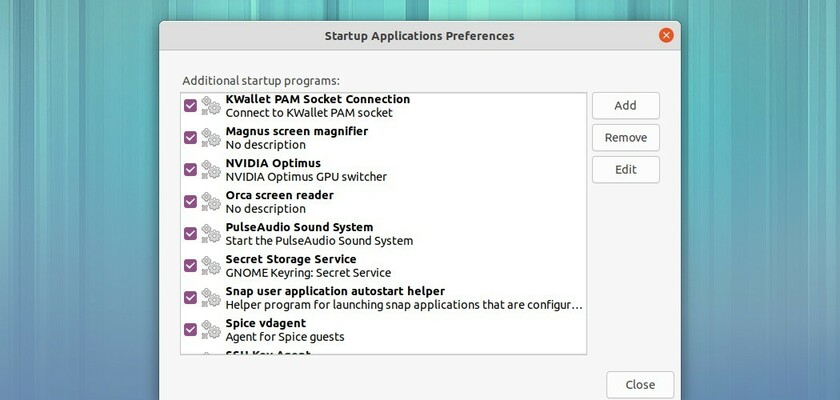
Task: Disable Orca screen reader at startup
Action: (x=191, y=201)
